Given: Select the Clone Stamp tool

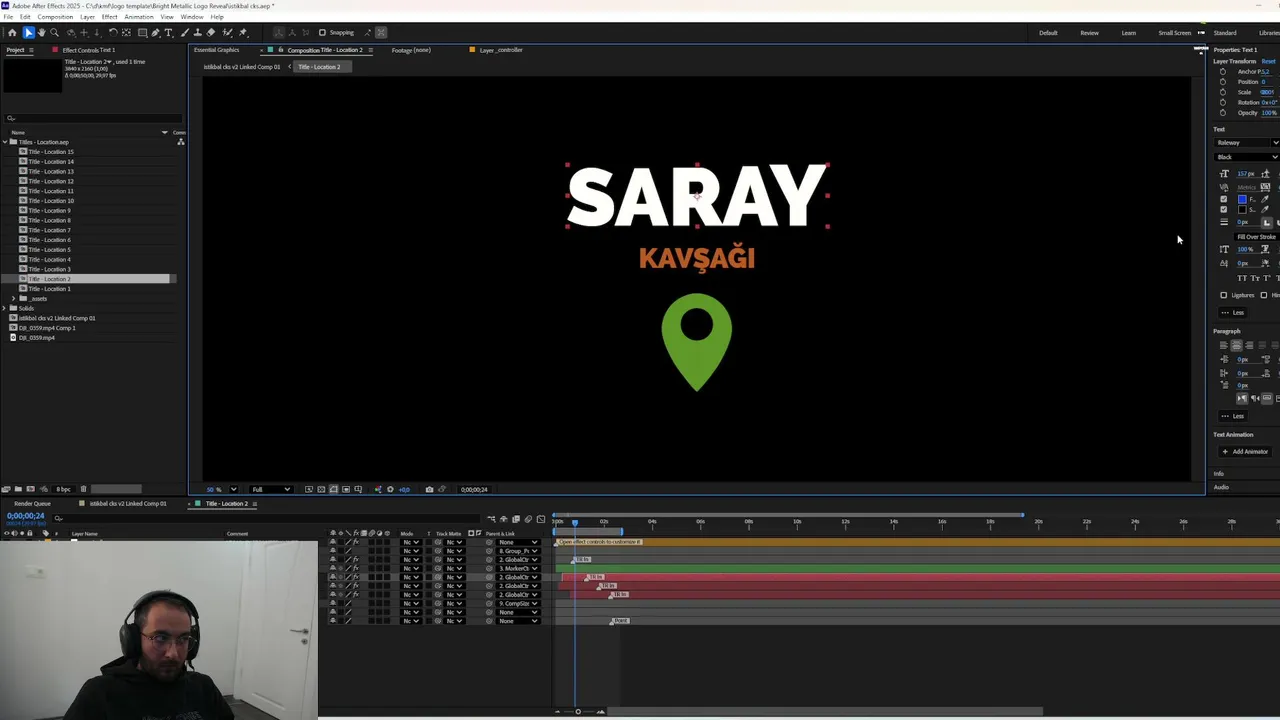Looking at the screenshot, I should point(197,32).
